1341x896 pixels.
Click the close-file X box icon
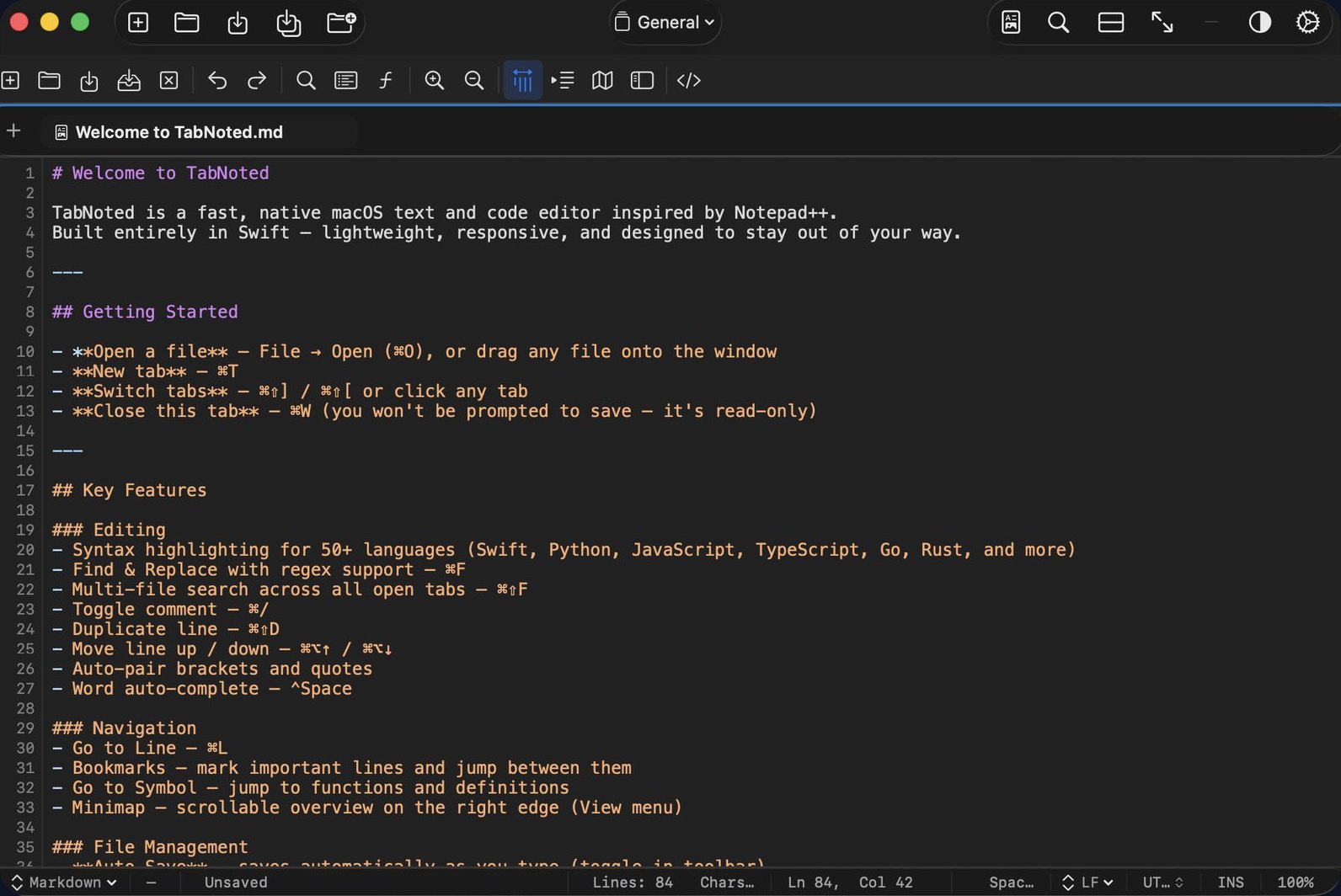(x=169, y=80)
